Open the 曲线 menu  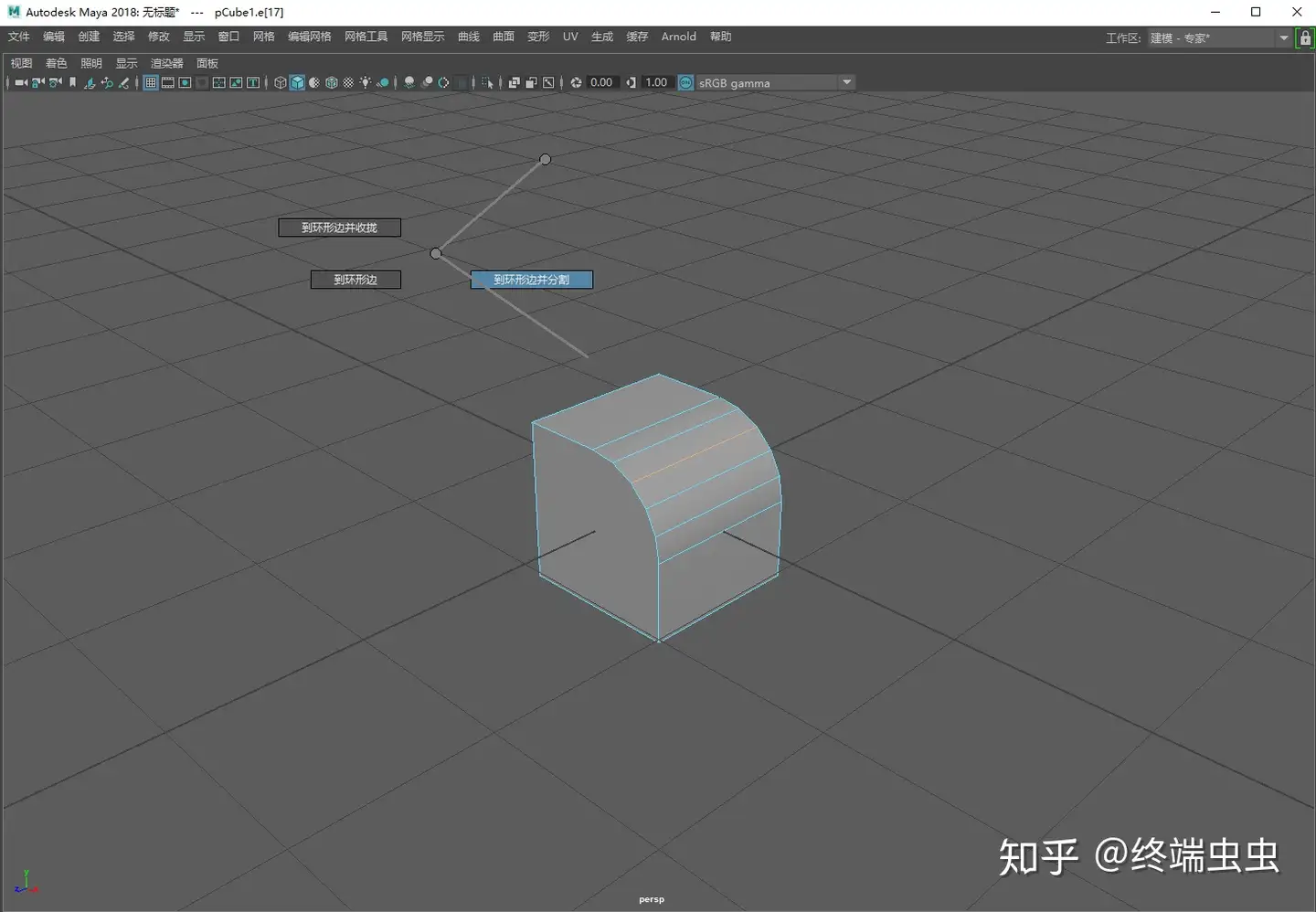[469, 37]
